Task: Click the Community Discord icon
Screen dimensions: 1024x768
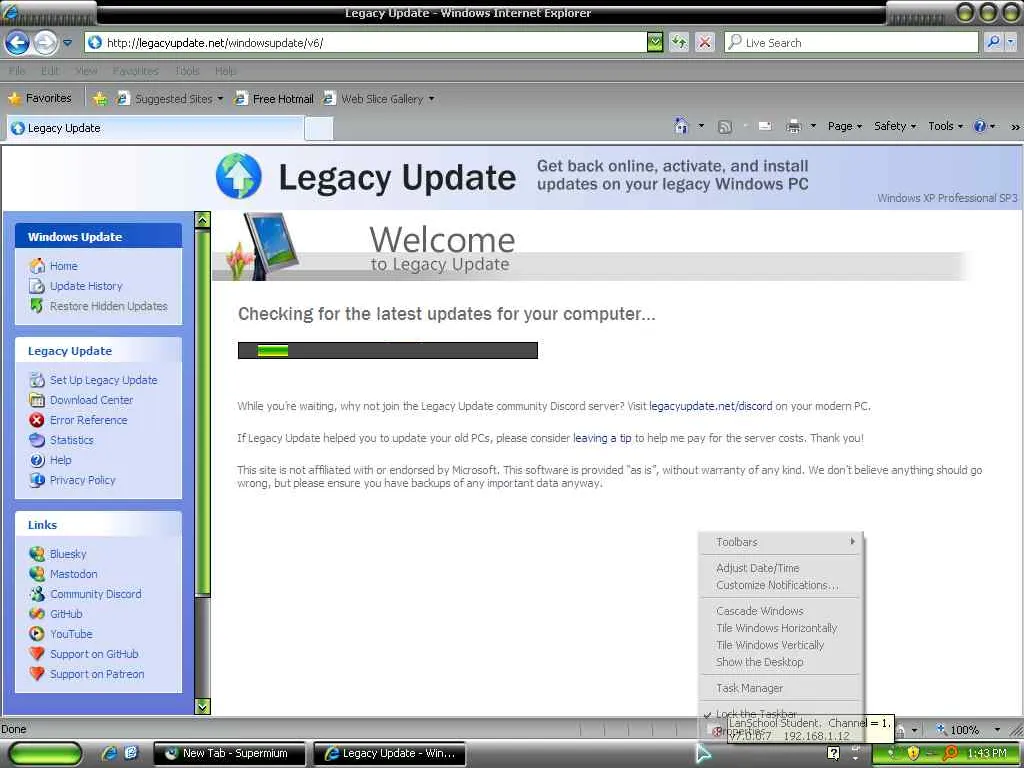Action: coord(37,594)
